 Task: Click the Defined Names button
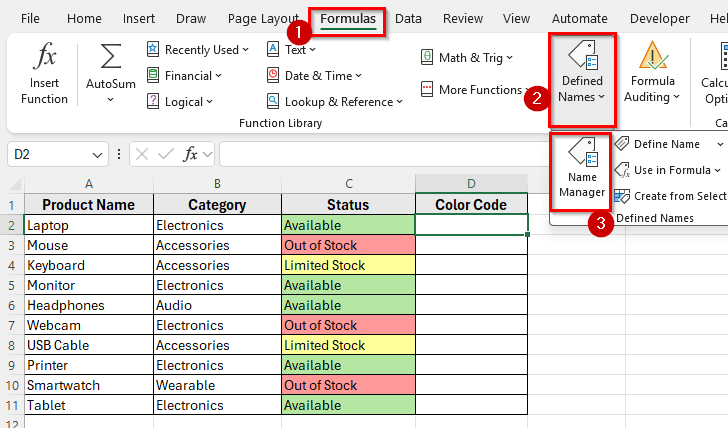582,80
